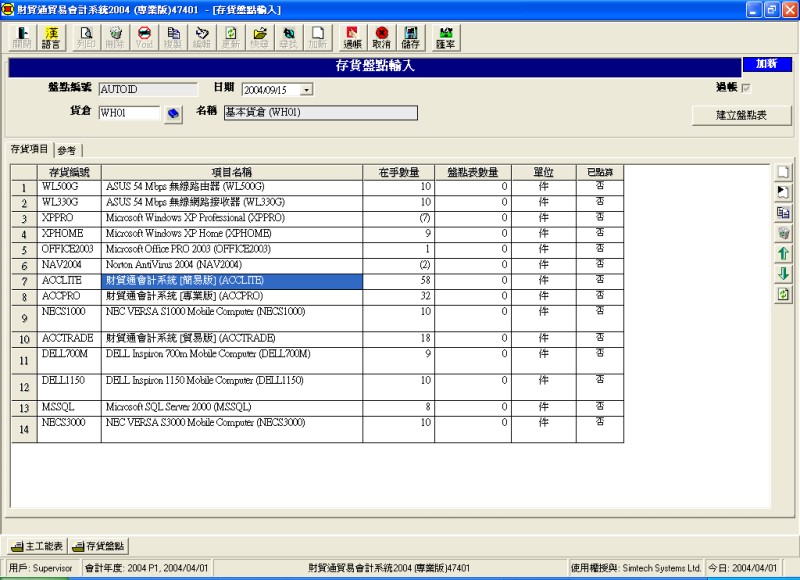Click the on-hand quantity 32 cell
The height and width of the screenshot is (580, 800).
pos(398,297)
